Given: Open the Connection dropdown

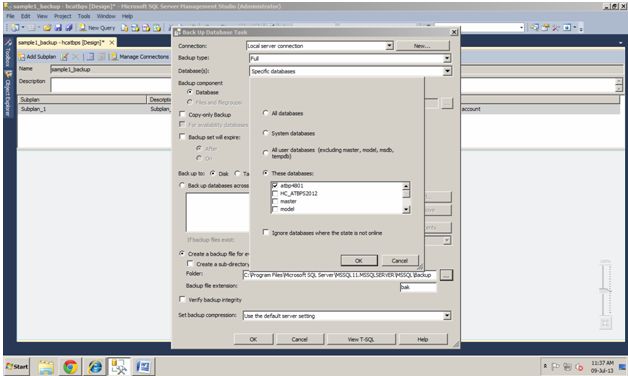Looking at the screenshot, I should [389, 46].
